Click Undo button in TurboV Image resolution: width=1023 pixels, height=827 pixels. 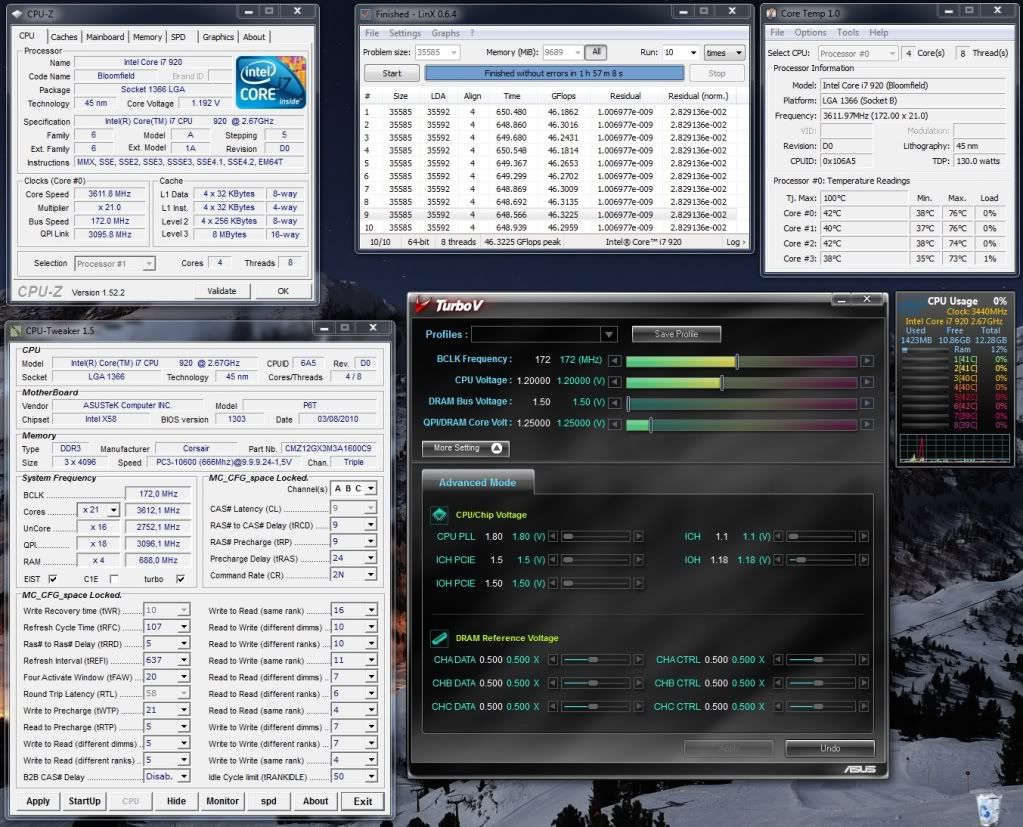click(830, 748)
